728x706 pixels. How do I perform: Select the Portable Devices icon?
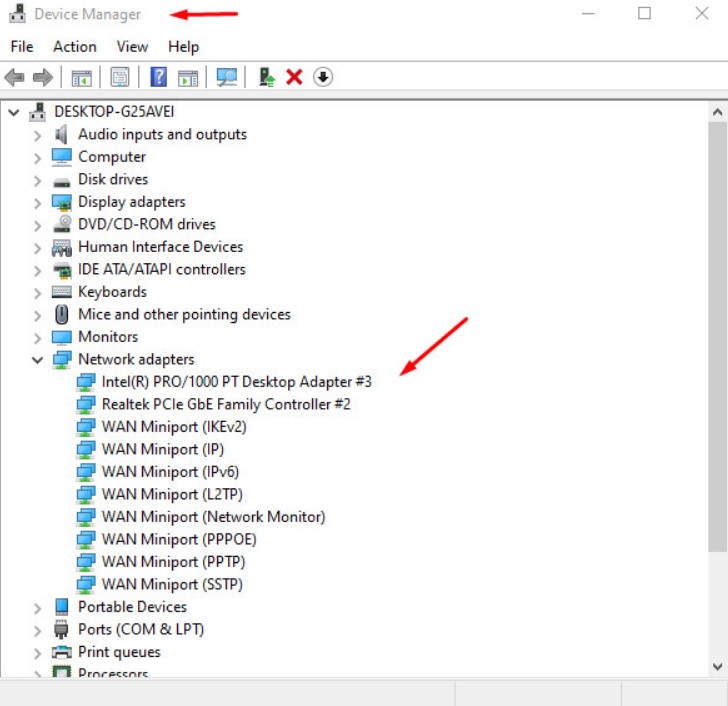point(62,607)
